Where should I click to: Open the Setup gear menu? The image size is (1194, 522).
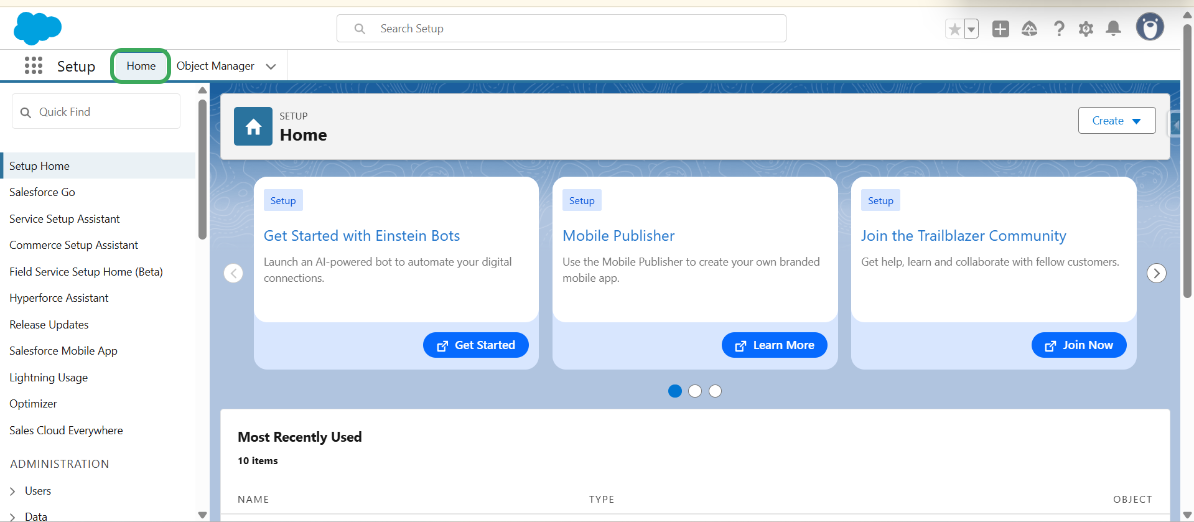point(1086,29)
